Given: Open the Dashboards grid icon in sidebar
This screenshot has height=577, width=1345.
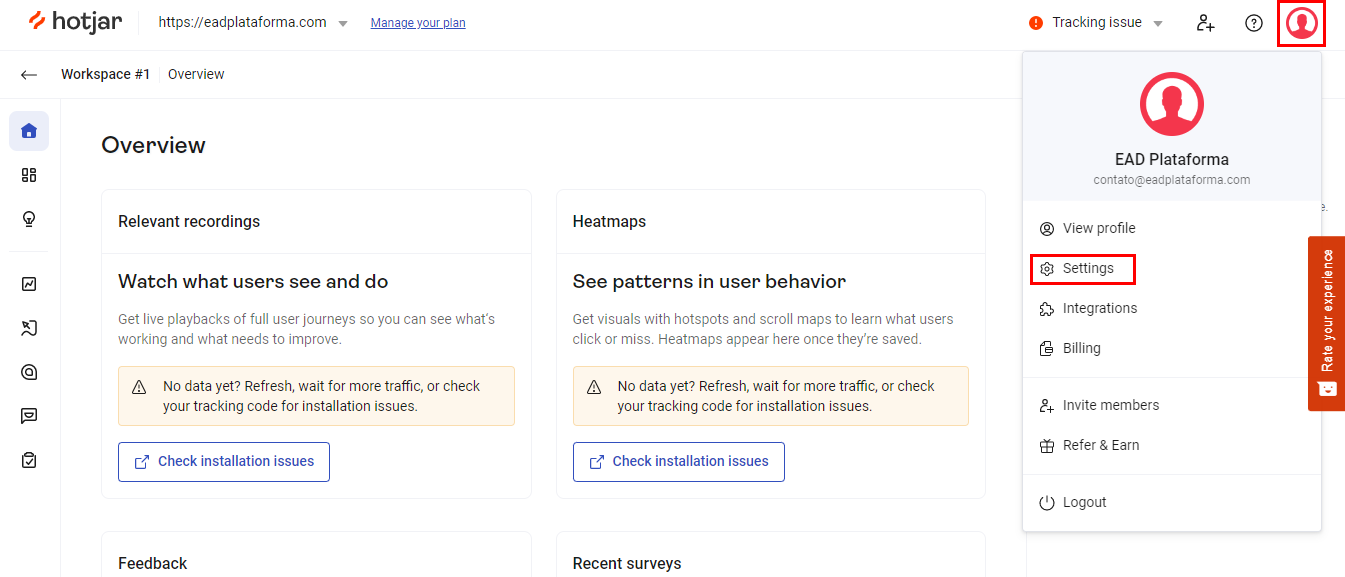Looking at the screenshot, I should tap(29, 175).
